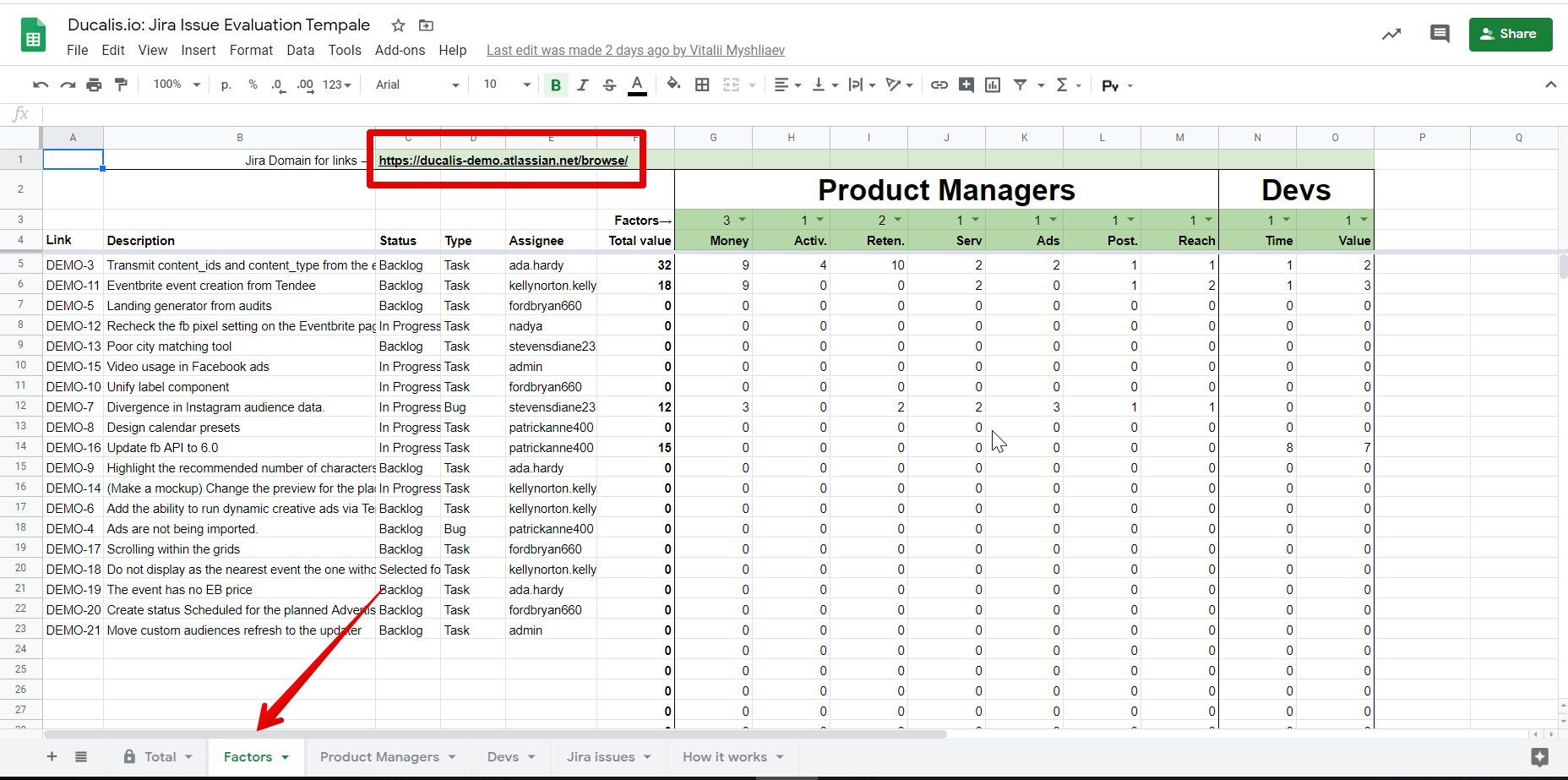Open the Format menu
Image resolution: width=1568 pixels, height=780 pixels.
(251, 51)
